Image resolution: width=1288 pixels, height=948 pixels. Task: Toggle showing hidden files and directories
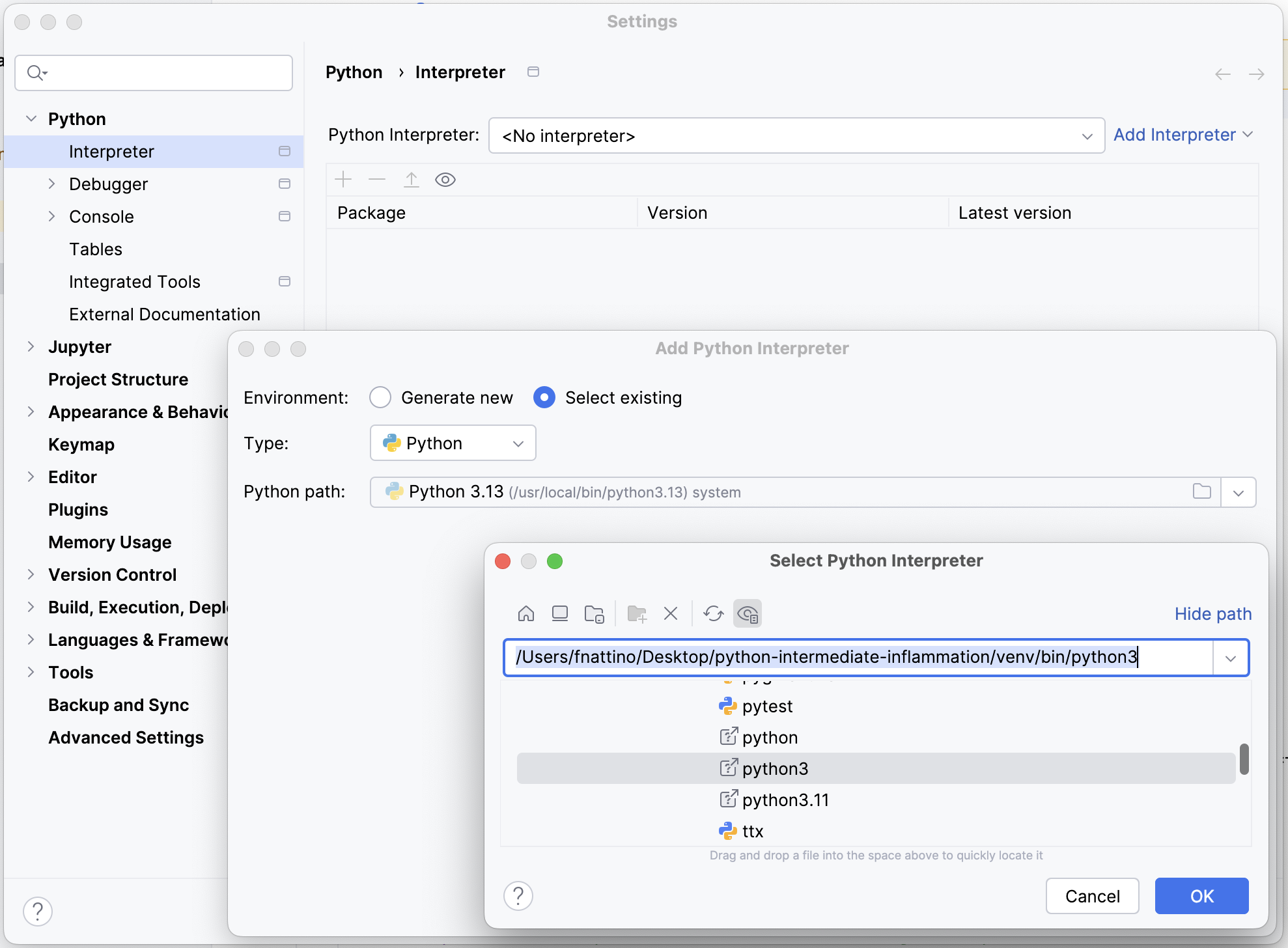[748, 613]
